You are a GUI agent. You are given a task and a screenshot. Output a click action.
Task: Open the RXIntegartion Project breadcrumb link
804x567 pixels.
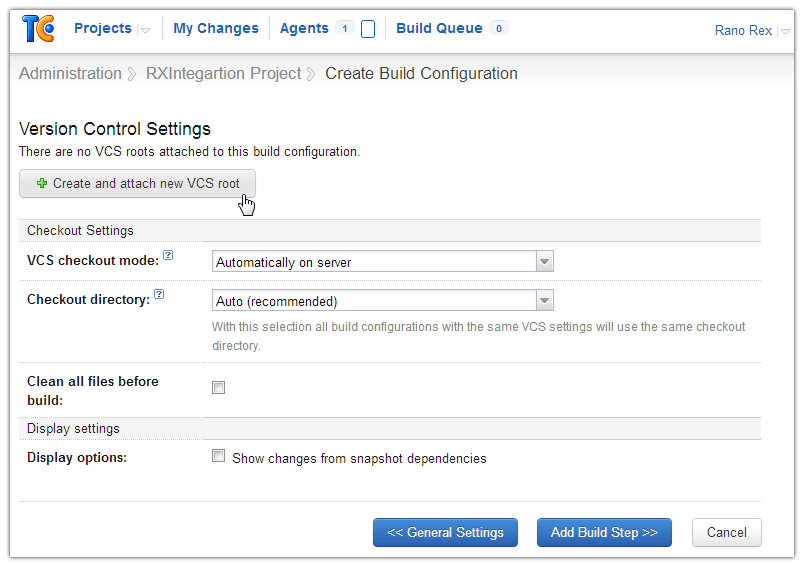[224, 73]
